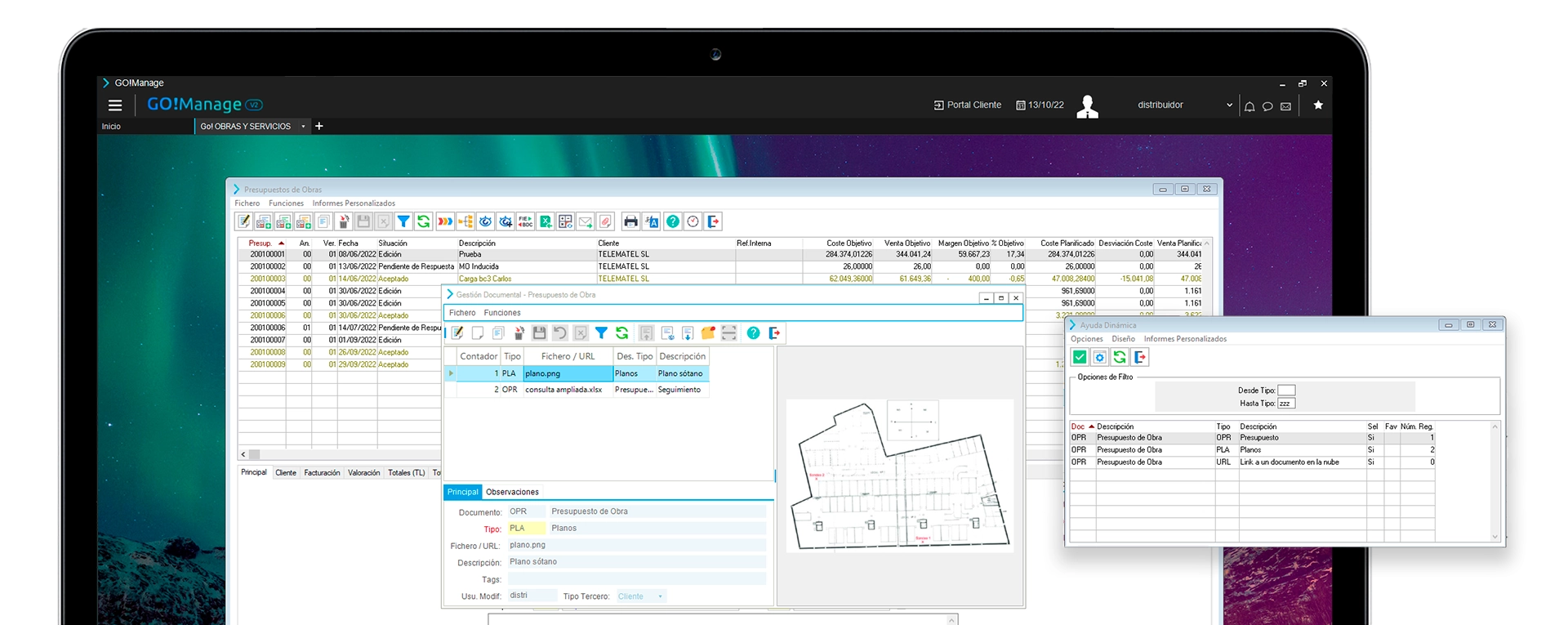Click the send email envelope toolbar icon
This screenshot has width=1568, height=625.
click(586, 221)
